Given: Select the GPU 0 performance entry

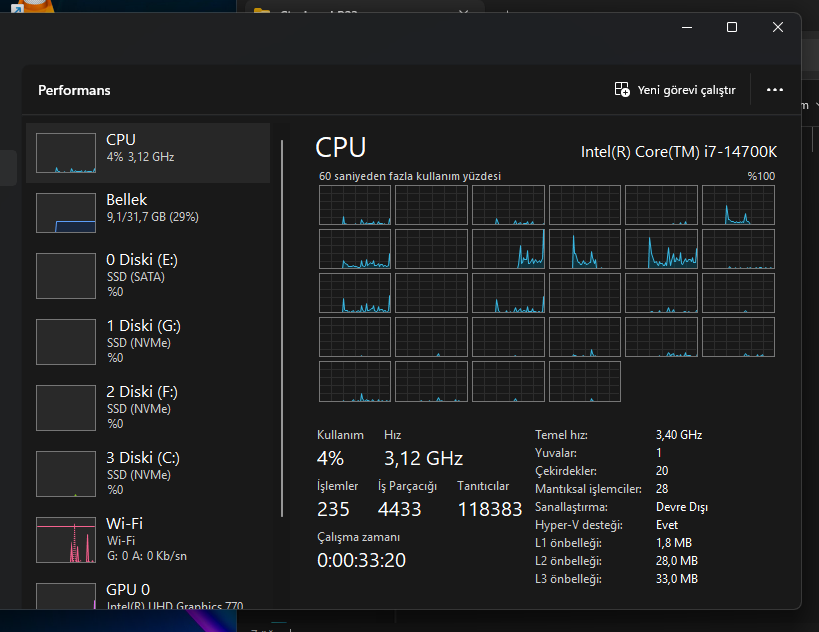Looking at the screenshot, I should pyautogui.click(x=148, y=594).
